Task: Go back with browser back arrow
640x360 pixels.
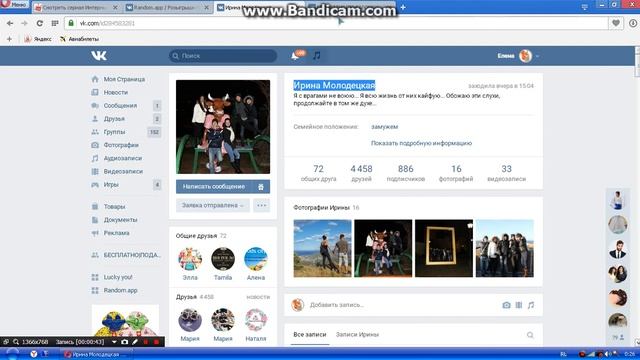Action: 10,23
